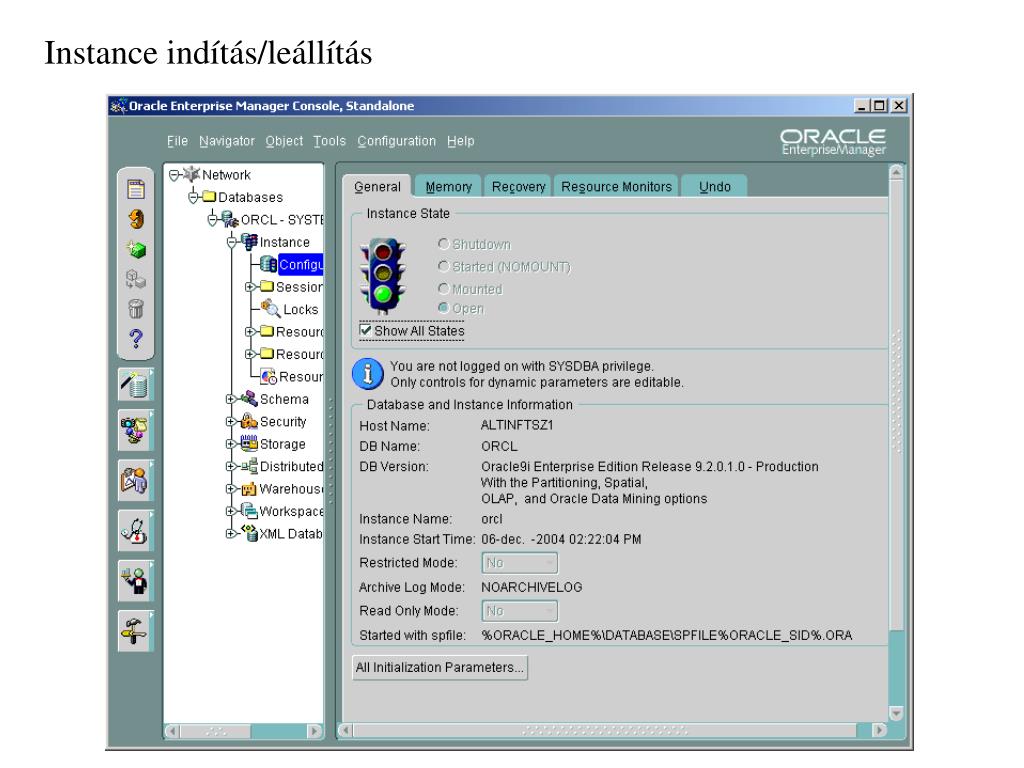Screen dimensions: 1024x768
Task: Click All Initialization Parameters button
Action: point(440,667)
